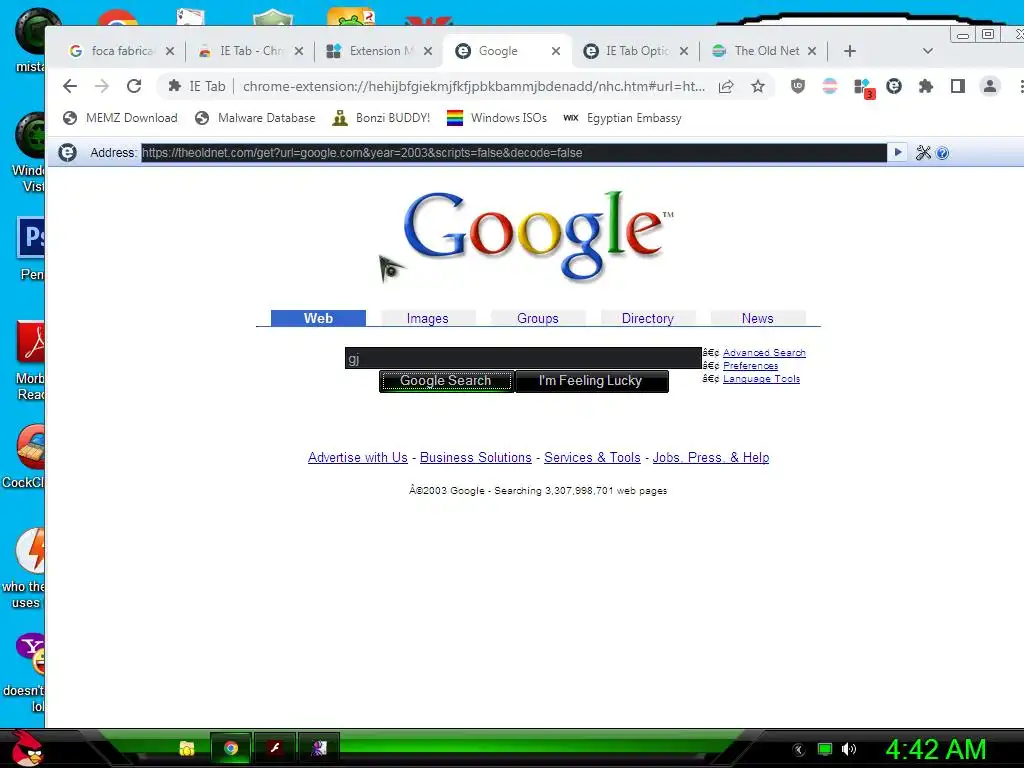Click the IE logo beside Address label

pyautogui.click(x=67, y=153)
